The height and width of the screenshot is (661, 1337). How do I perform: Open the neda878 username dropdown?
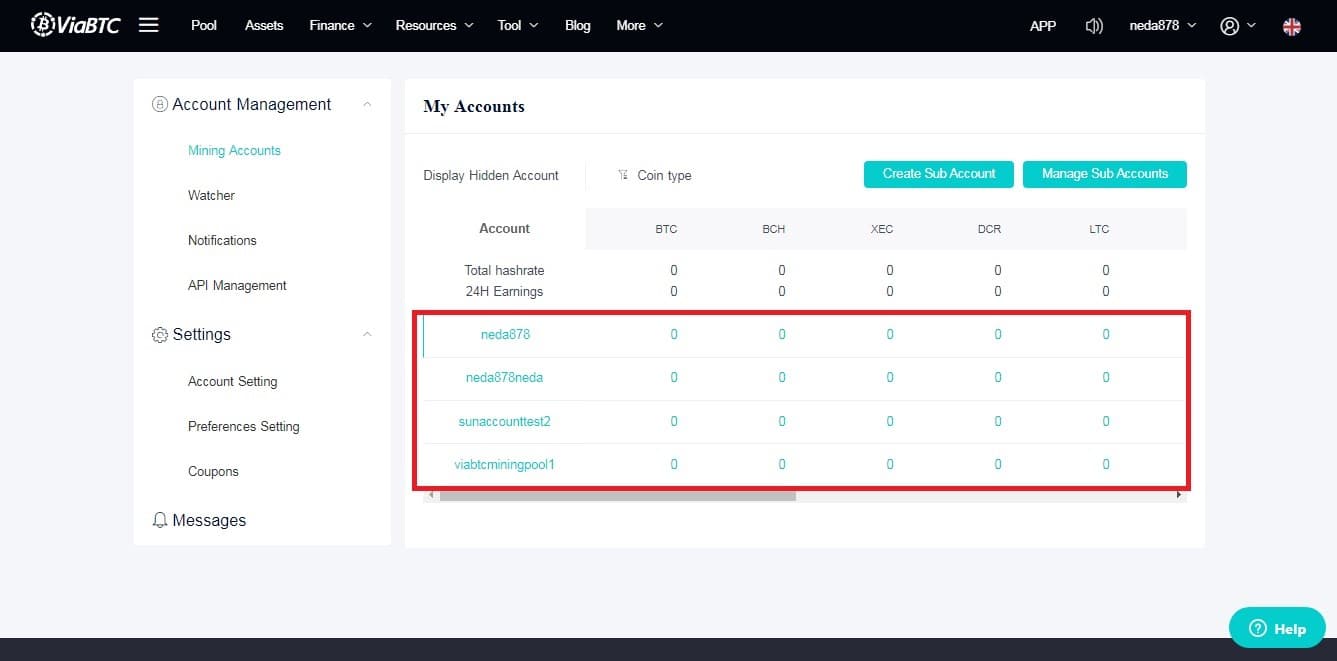(1162, 26)
